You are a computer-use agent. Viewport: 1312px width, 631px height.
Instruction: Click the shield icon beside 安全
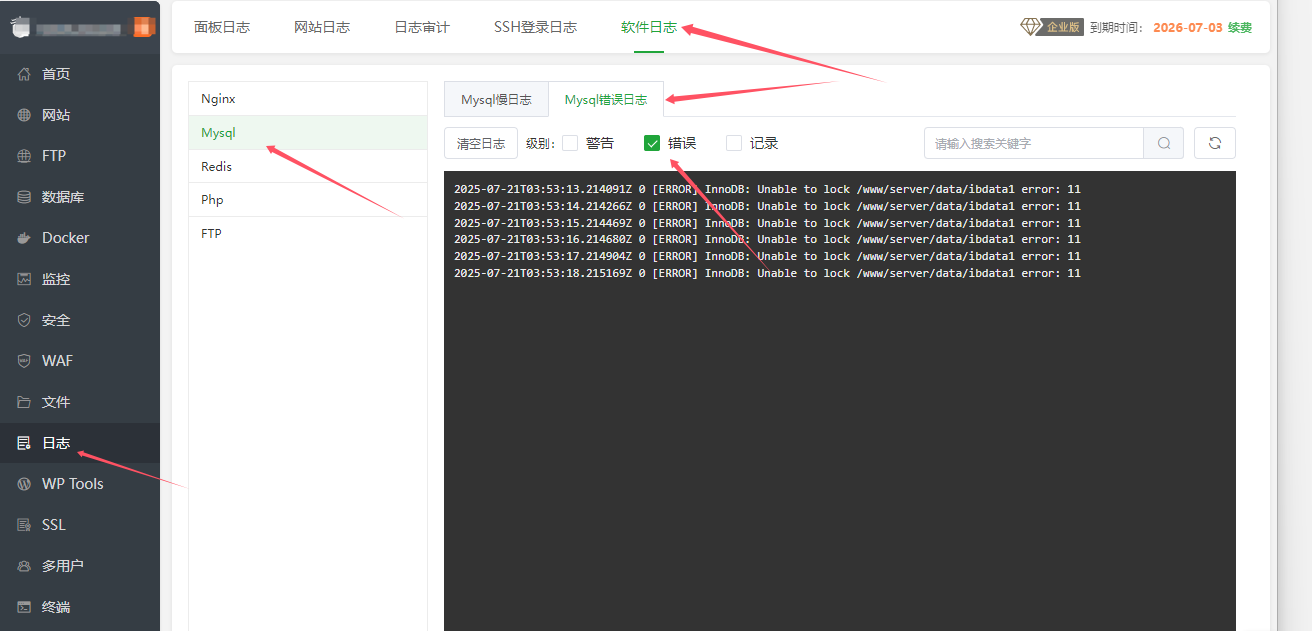[24, 320]
